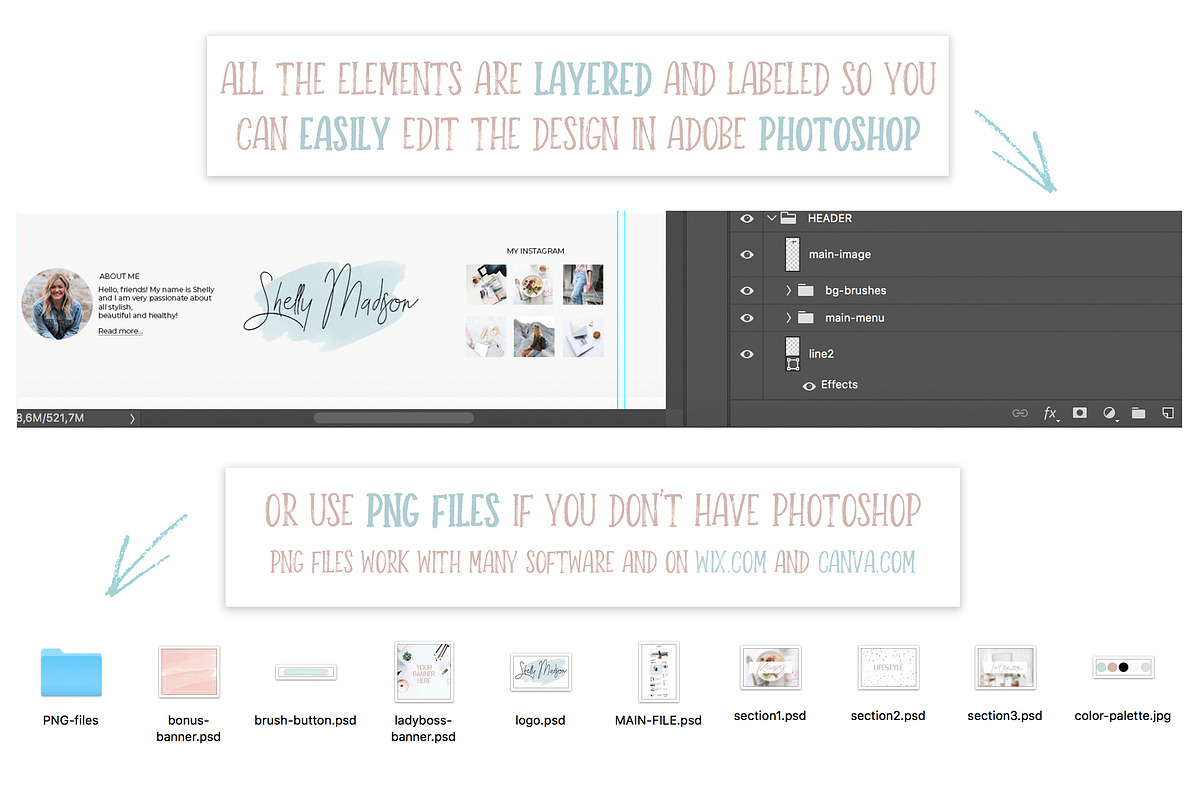The width and height of the screenshot is (1200, 800).
Task: Click the line2 vector mask icon
Action: point(793,365)
